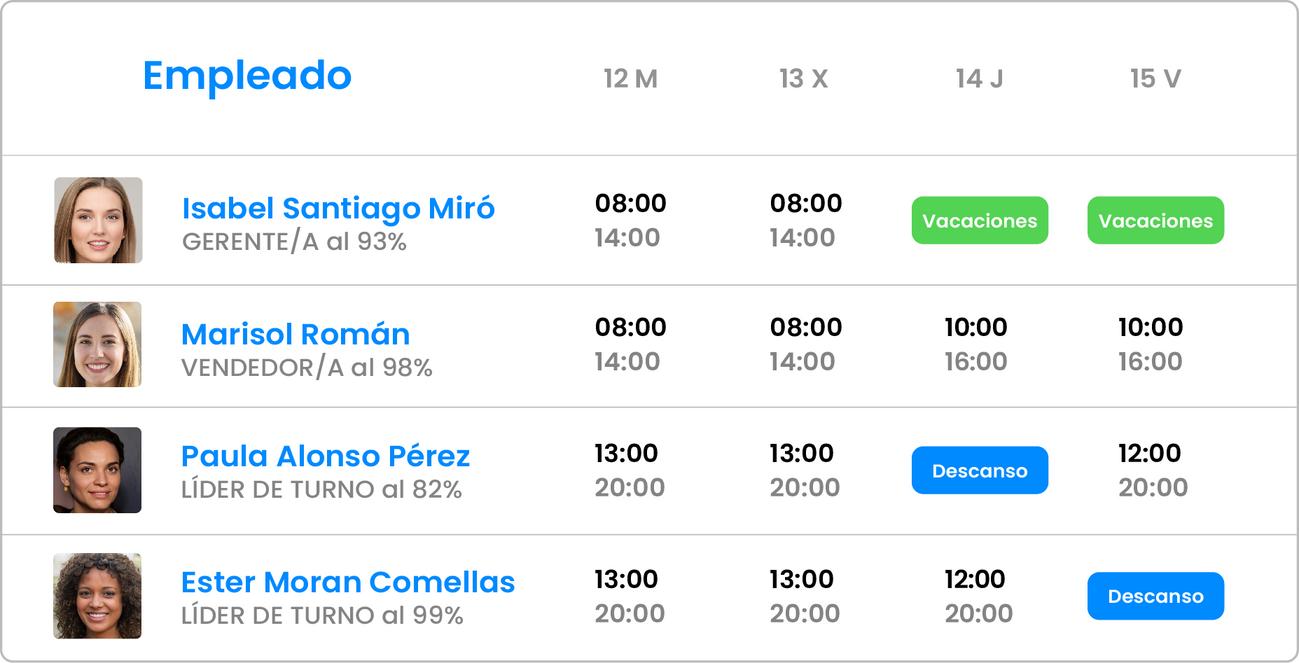This screenshot has height=663, width=1299.
Task: Click the Marisol Román name link
Action: pos(295,334)
